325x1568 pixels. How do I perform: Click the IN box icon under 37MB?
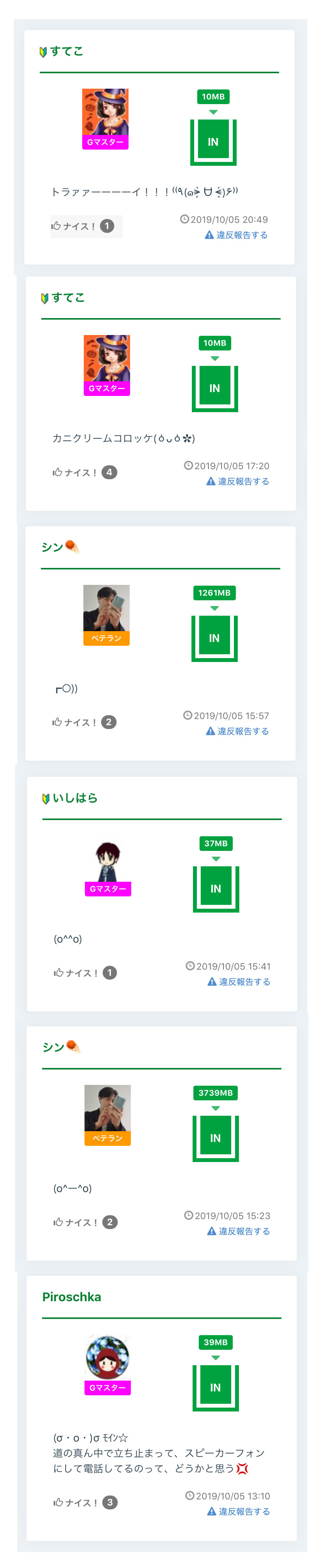tap(216, 888)
